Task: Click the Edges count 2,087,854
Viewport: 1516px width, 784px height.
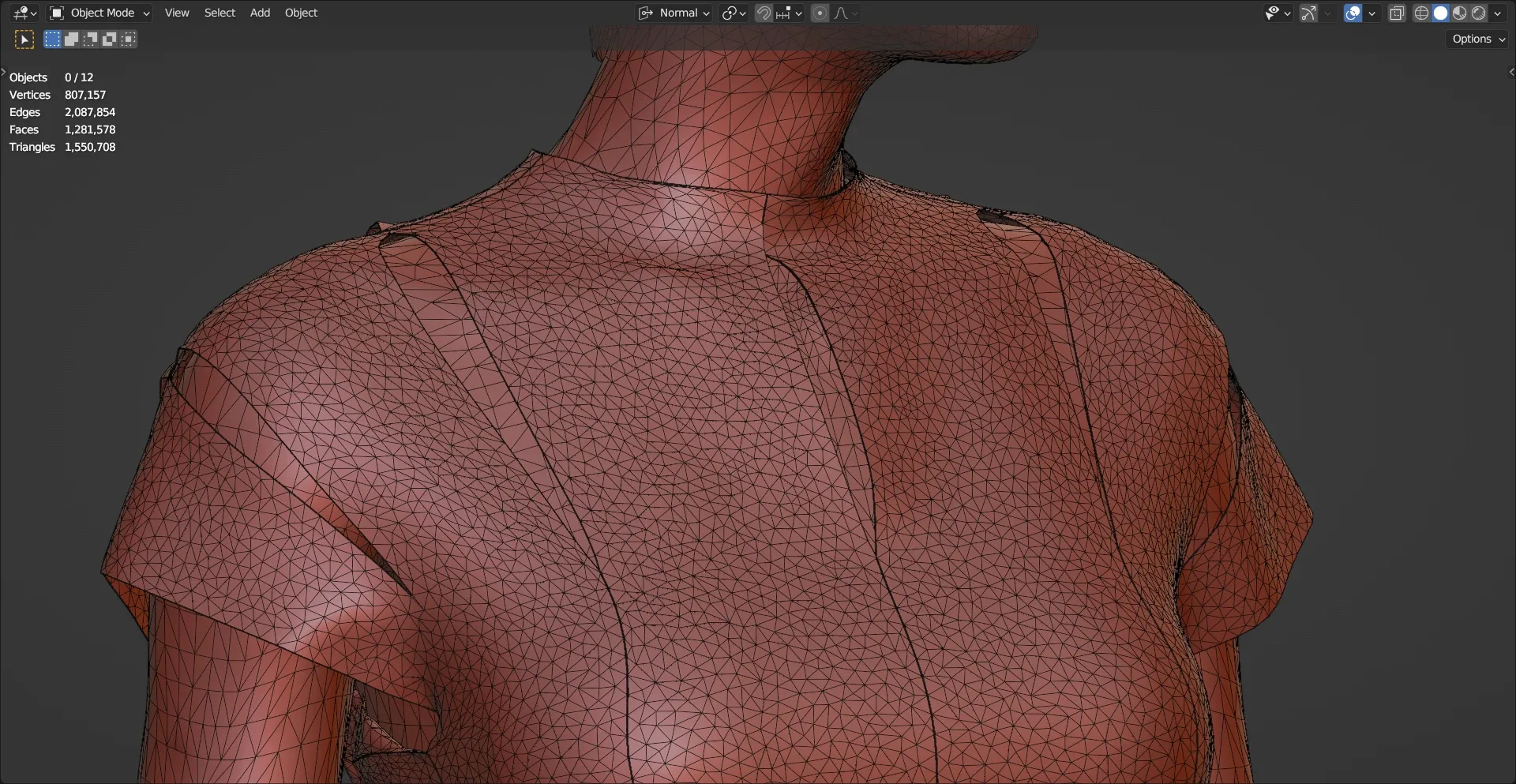Action: tap(90, 112)
